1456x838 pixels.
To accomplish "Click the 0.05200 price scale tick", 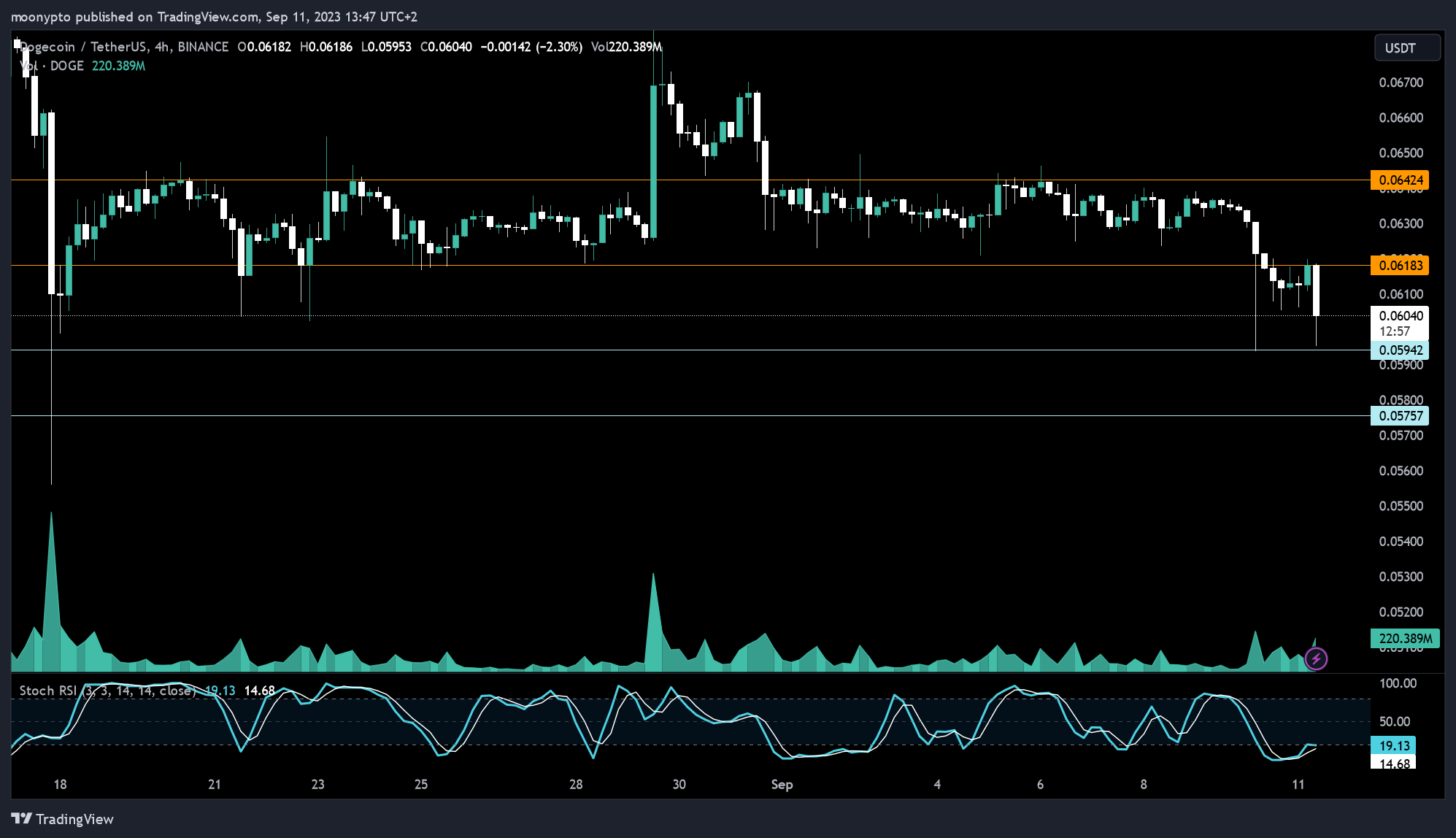I will [x=1401, y=612].
